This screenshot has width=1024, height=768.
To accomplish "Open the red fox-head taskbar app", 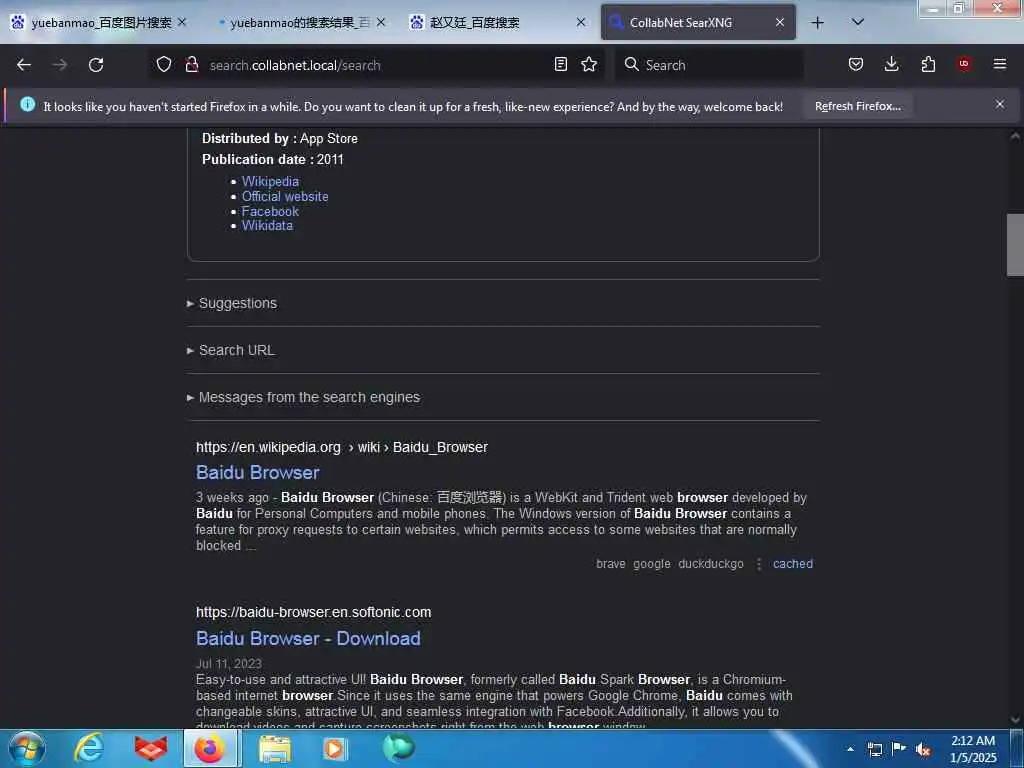I will [x=150, y=748].
